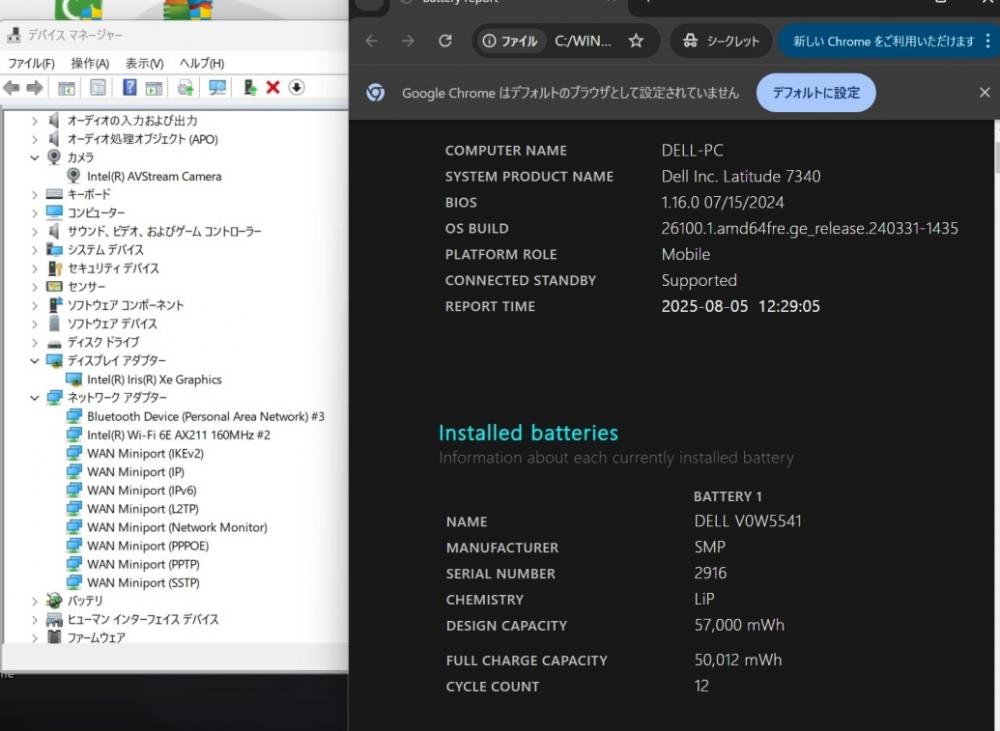Click the security device key icon beside セキュリティ デバイス
This screenshot has height=731, width=1000.
click(55, 268)
